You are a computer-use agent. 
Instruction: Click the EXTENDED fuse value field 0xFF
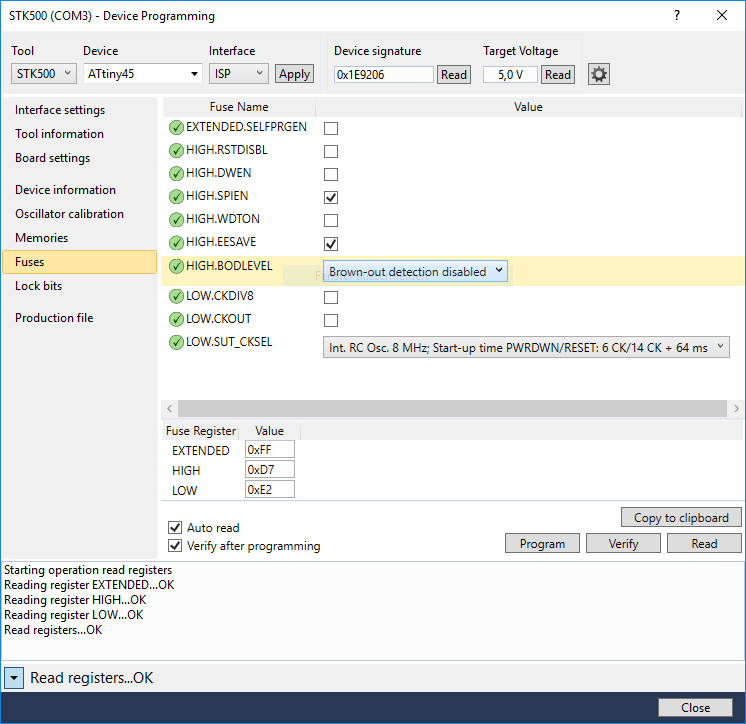(270, 450)
